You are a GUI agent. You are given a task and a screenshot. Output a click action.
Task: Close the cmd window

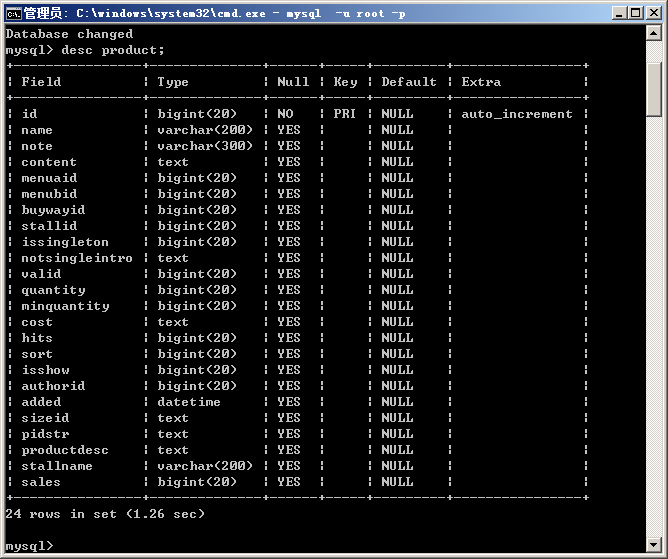653,13
